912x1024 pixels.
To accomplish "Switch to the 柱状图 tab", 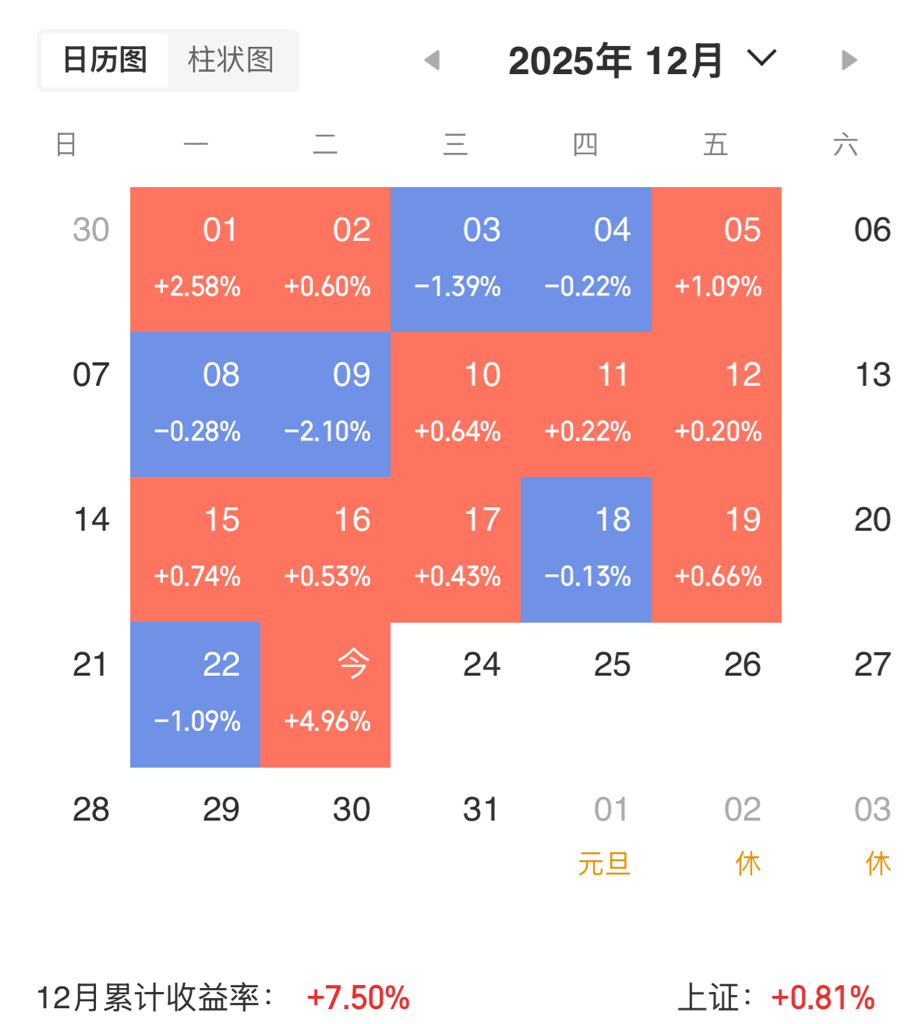I will click(231, 60).
